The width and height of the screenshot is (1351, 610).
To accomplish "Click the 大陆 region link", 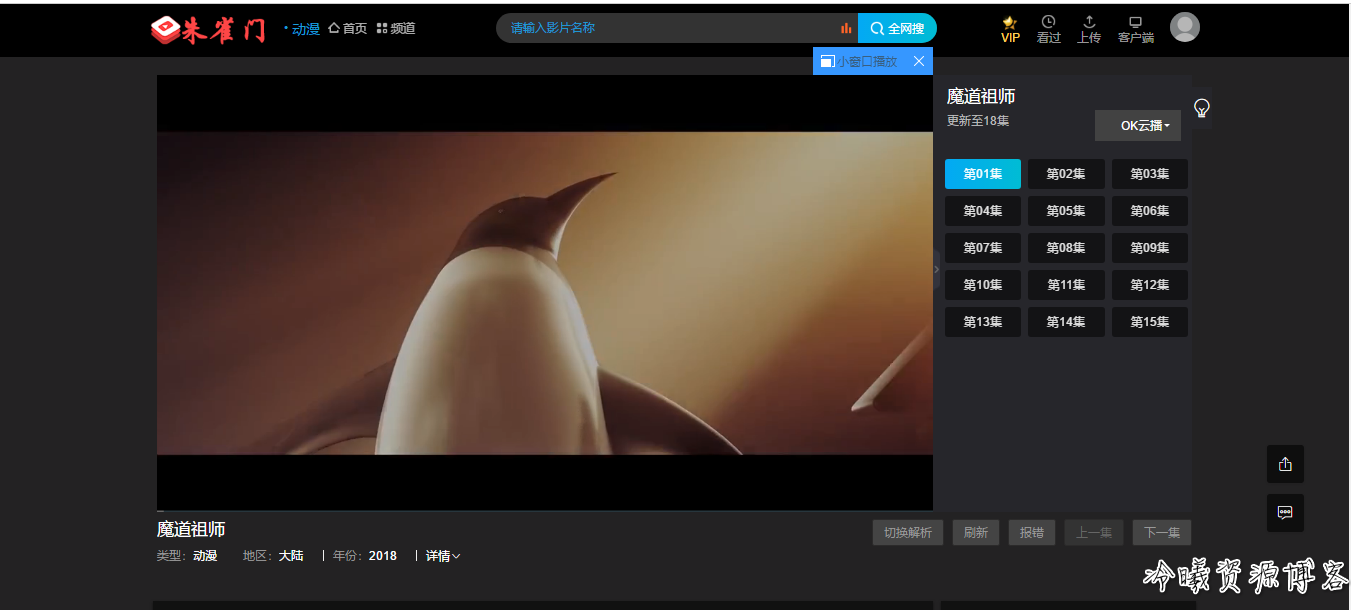I will click(291, 556).
